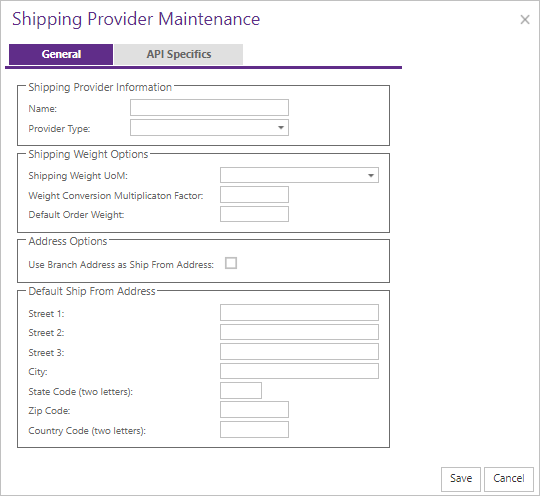
Task: Click into the Street 1 field
Action: (299, 312)
